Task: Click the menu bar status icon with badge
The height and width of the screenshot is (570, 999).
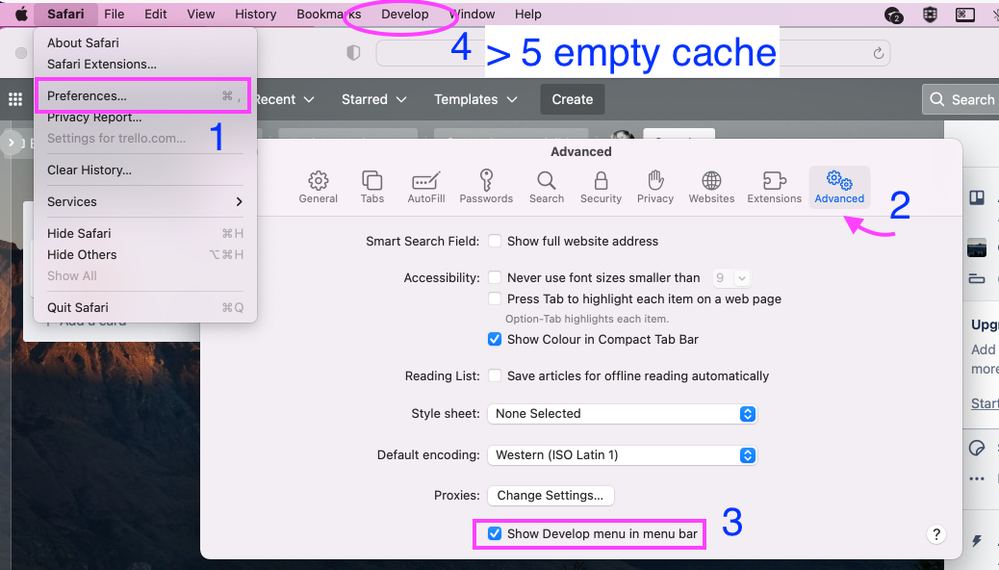Action: click(894, 15)
